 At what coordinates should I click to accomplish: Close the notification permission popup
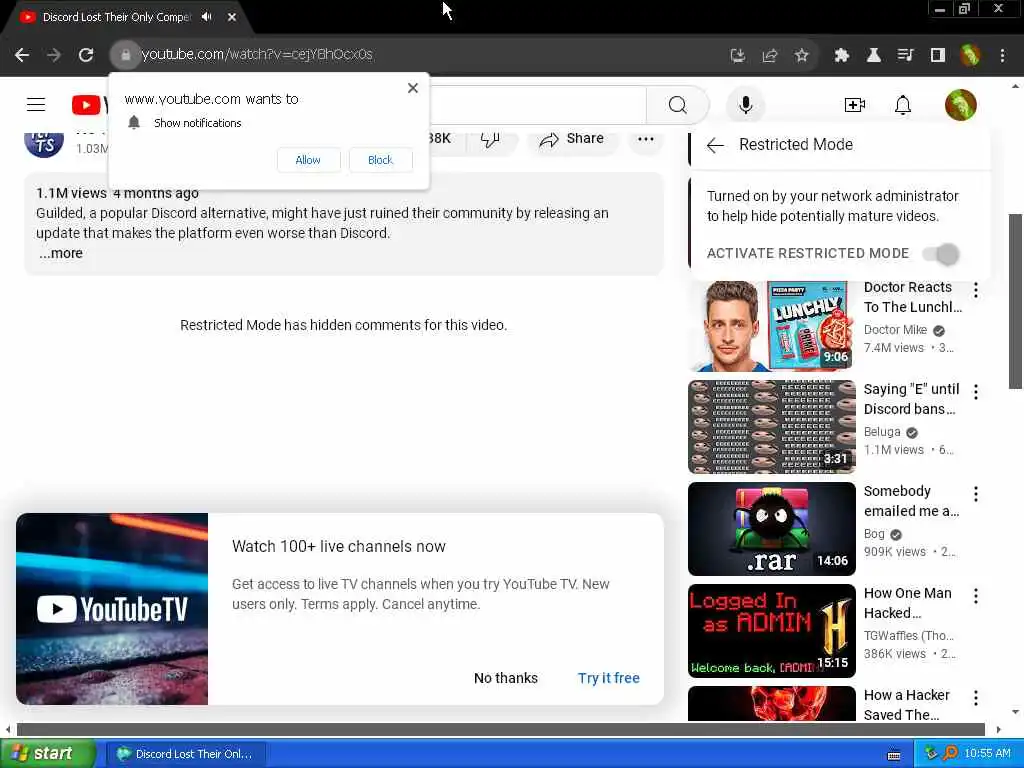pos(413,88)
